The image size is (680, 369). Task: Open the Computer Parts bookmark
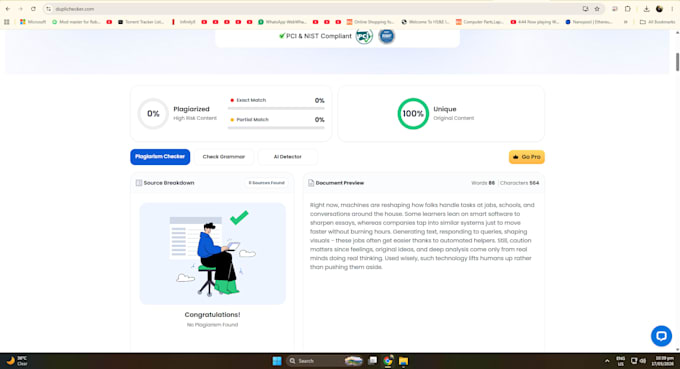pos(480,22)
